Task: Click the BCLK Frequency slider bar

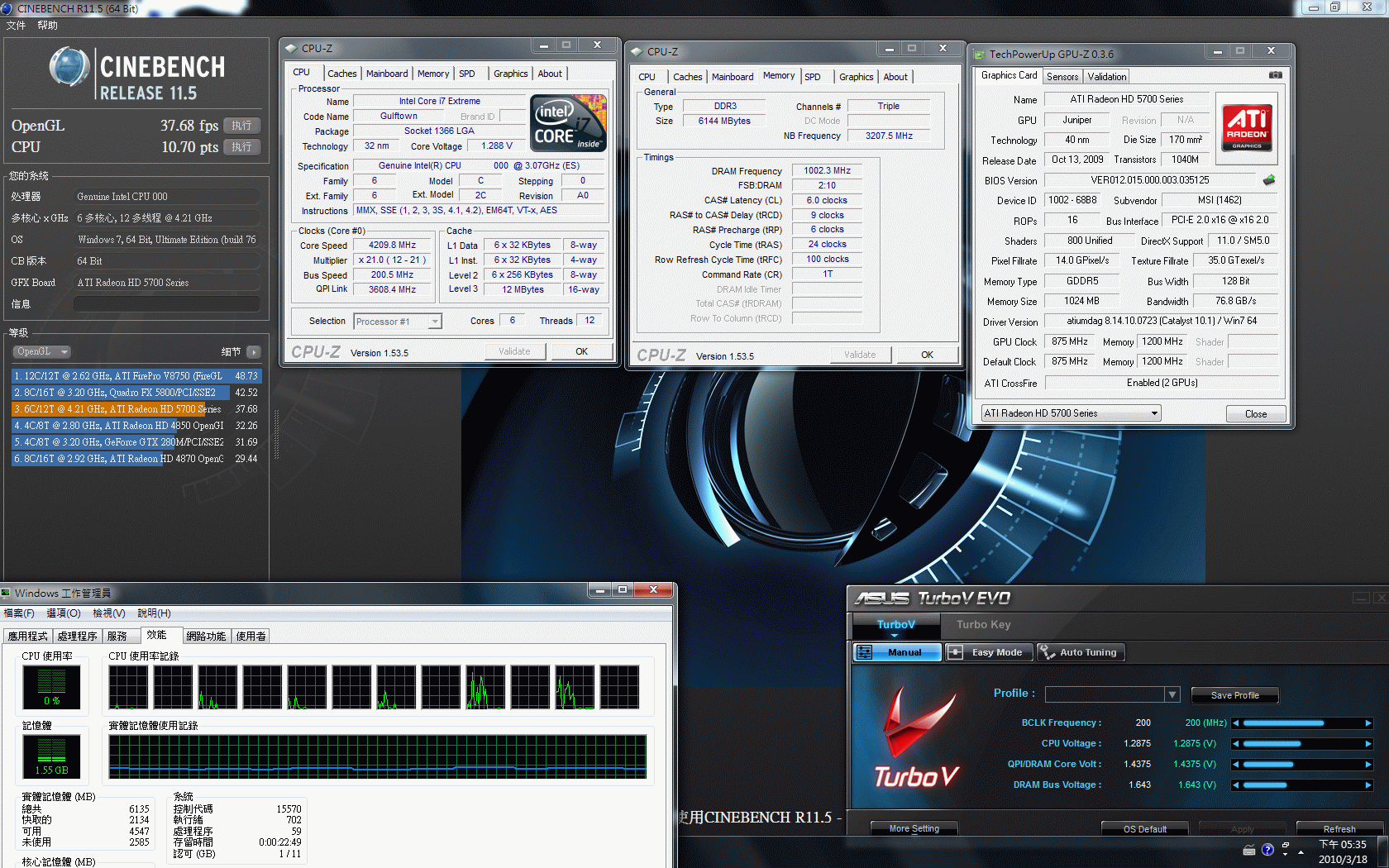Action: 1302,723
